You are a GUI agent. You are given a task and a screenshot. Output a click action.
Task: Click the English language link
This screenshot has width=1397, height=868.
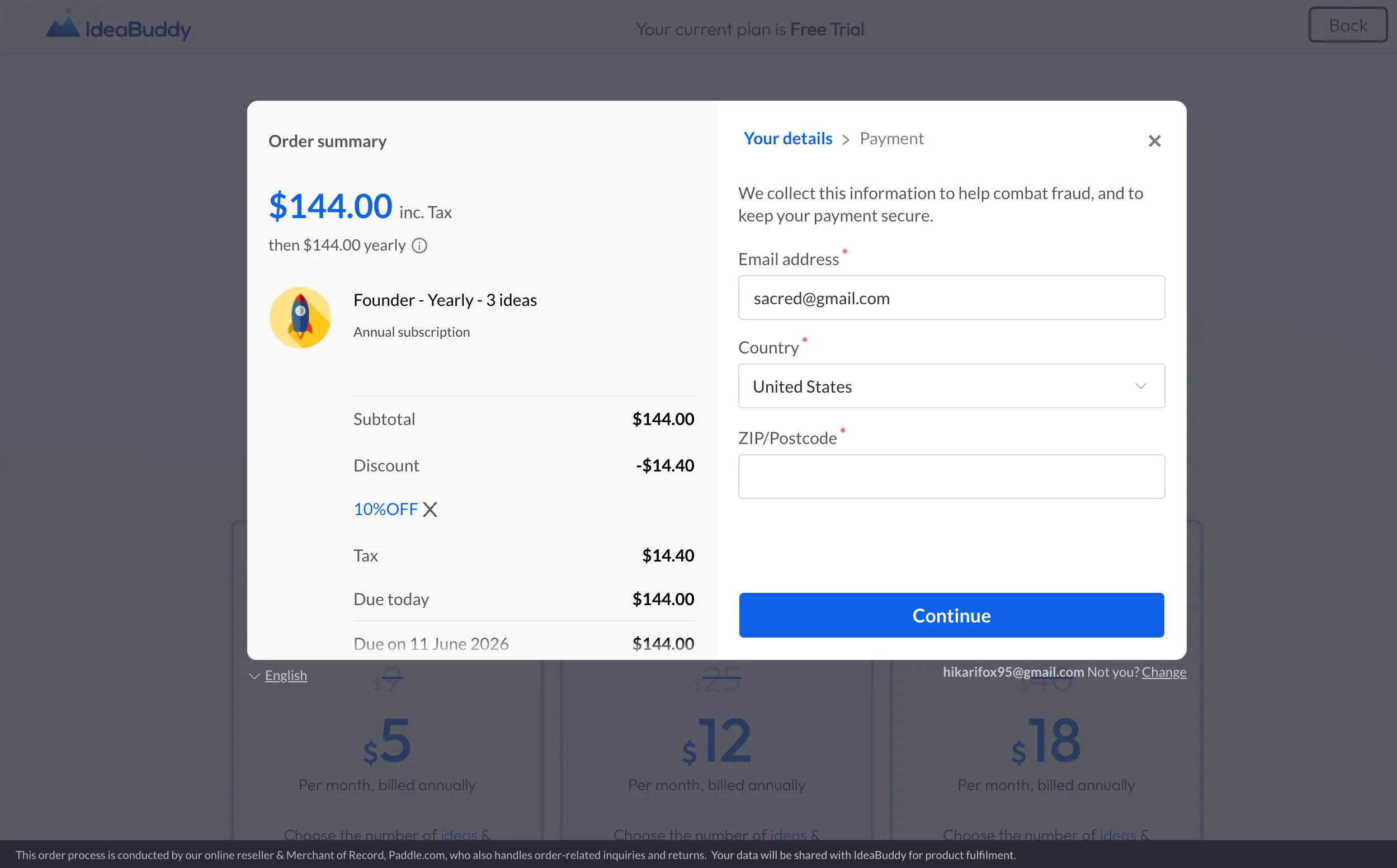tap(286, 675)
